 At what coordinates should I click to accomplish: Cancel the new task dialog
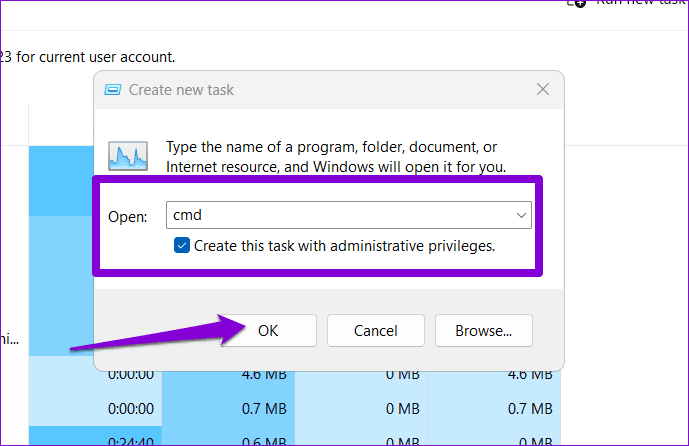(x=375, y=330)
